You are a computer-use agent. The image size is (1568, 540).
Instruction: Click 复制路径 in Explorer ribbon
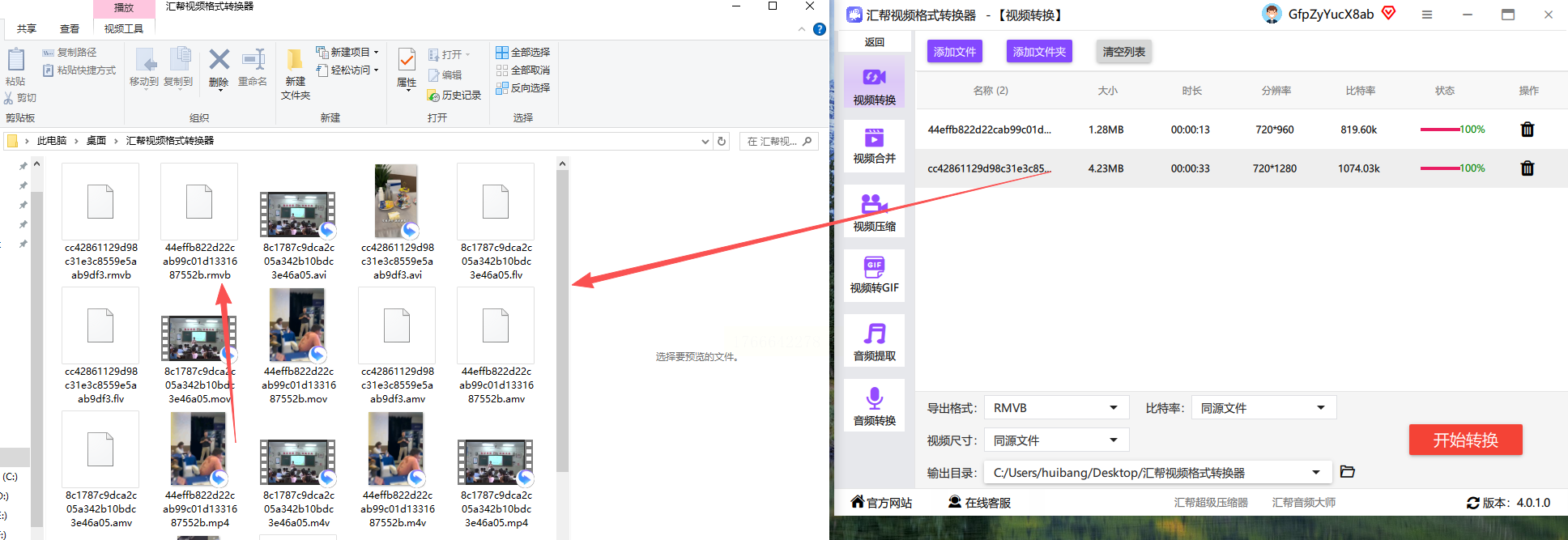click(70, 53)
